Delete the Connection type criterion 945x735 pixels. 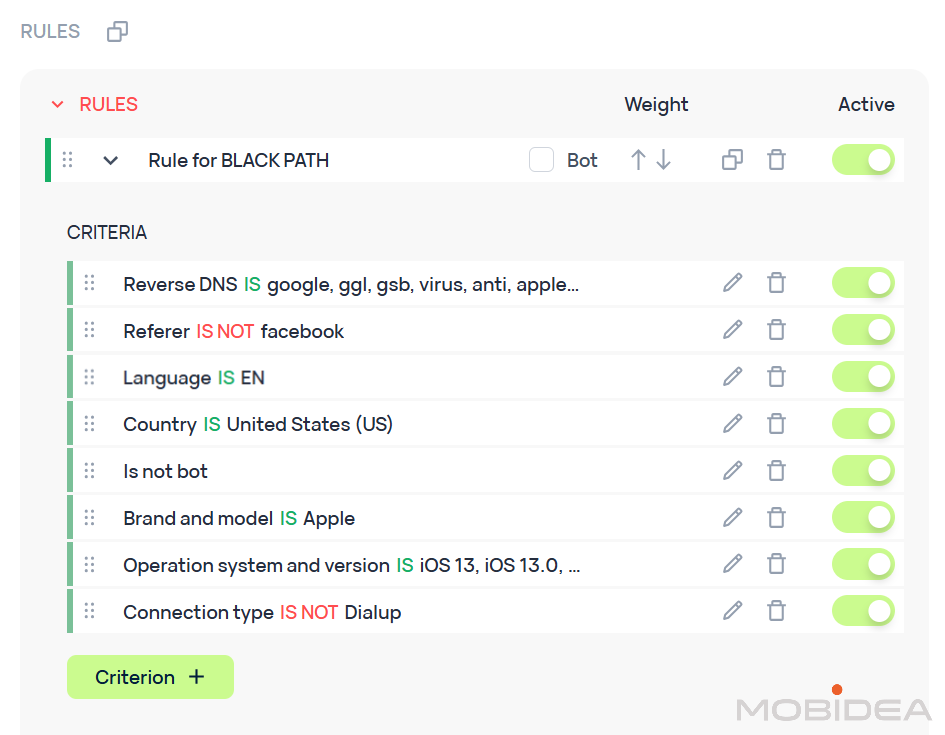776,611
